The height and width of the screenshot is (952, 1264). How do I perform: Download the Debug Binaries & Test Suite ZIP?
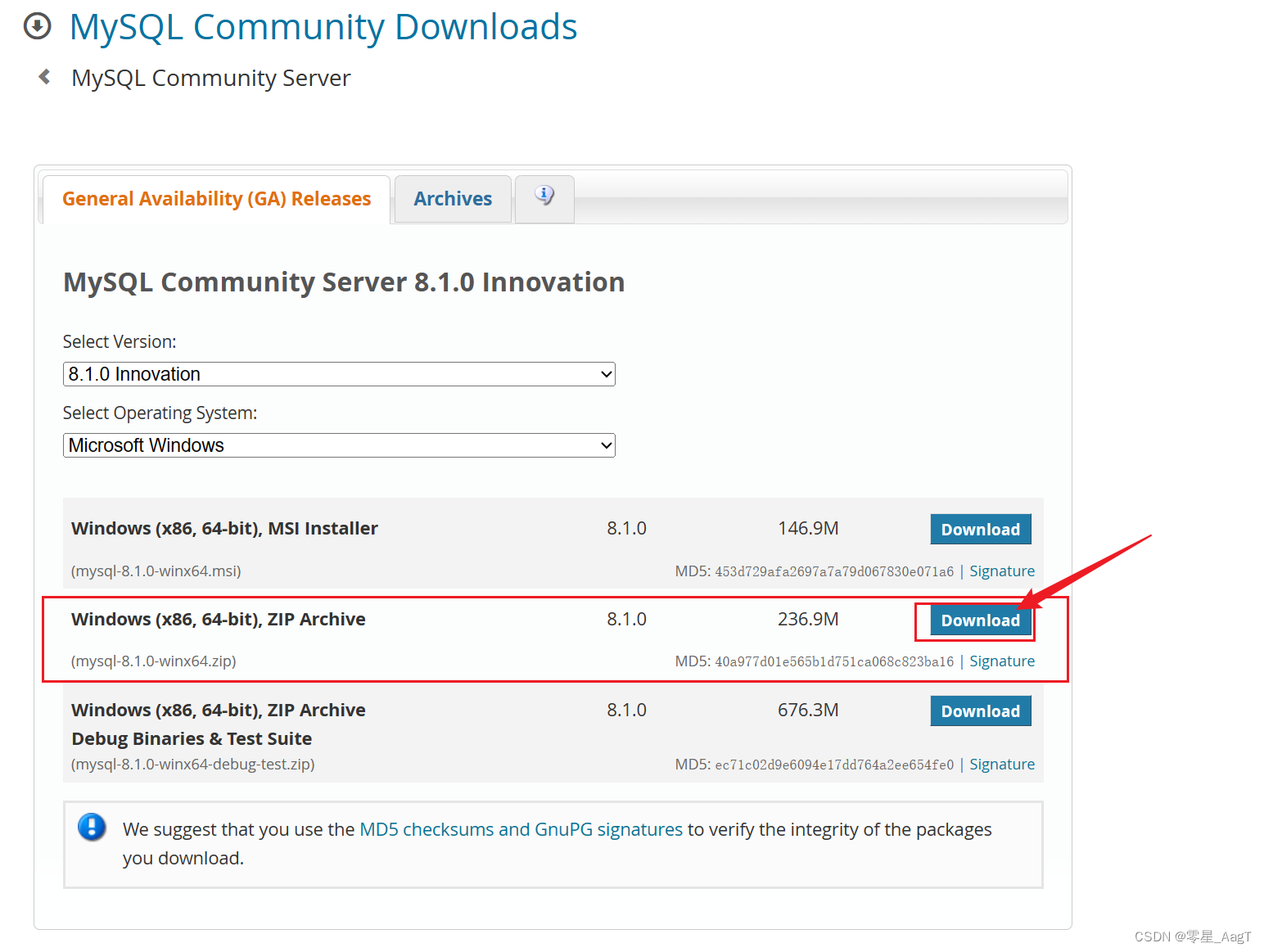pos(981,711)
